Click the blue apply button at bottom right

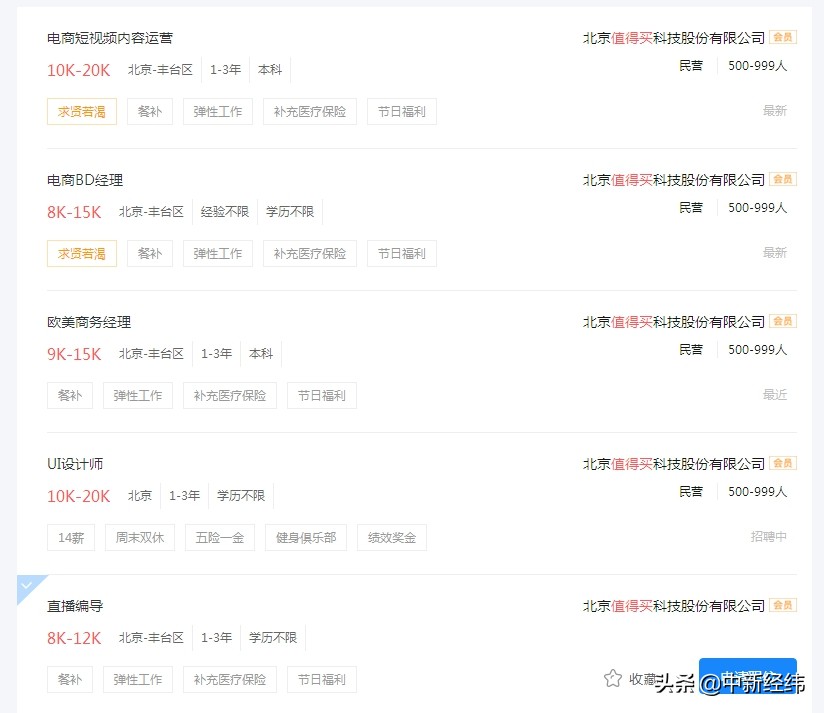pyautogui.click(x=748, y=678)
